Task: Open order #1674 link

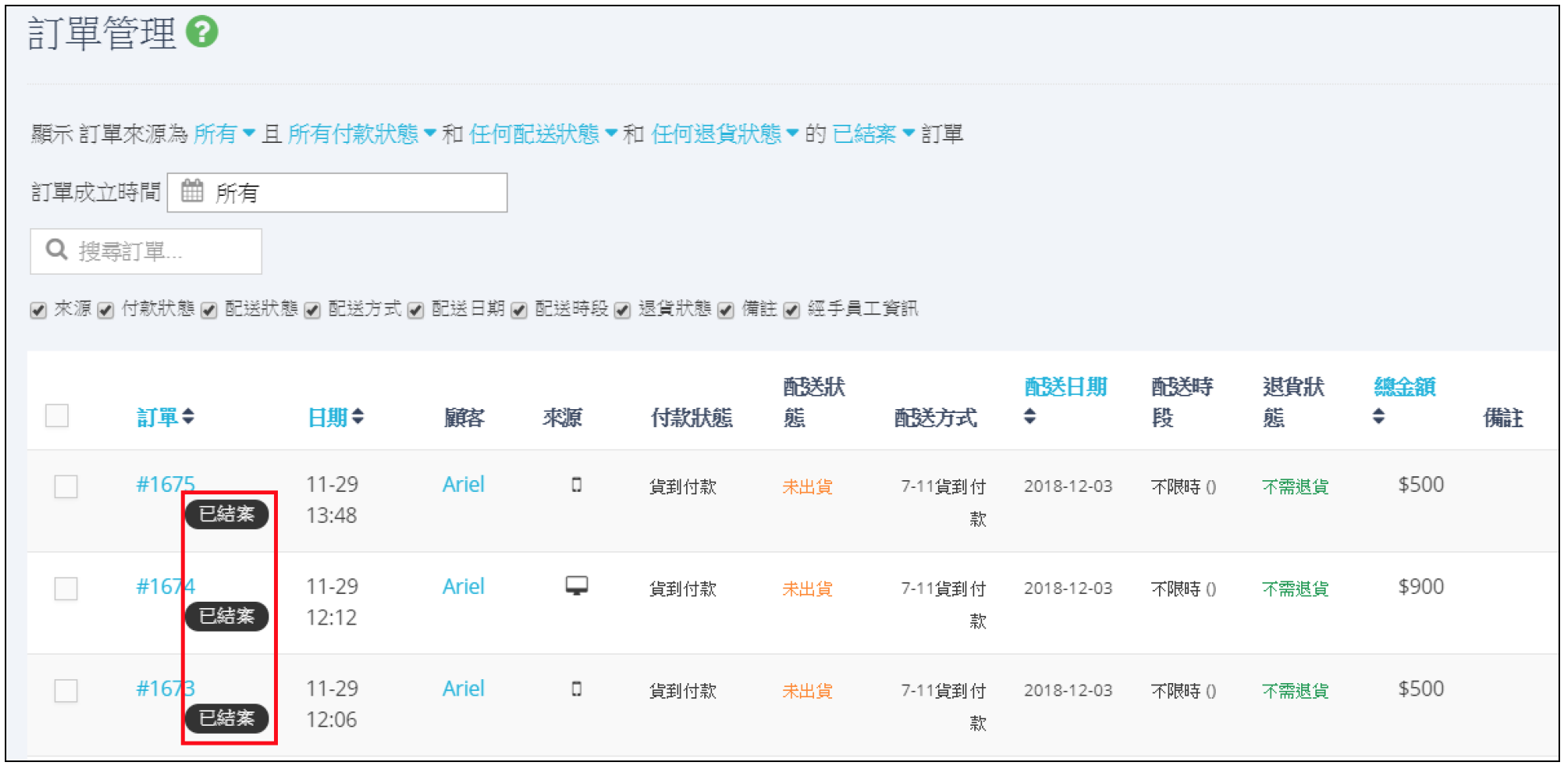Action: [x=165, y=586]
